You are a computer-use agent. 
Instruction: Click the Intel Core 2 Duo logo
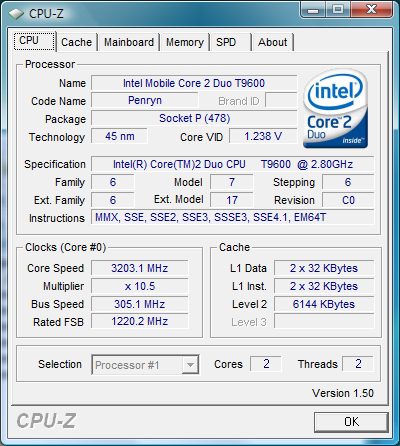335,108
